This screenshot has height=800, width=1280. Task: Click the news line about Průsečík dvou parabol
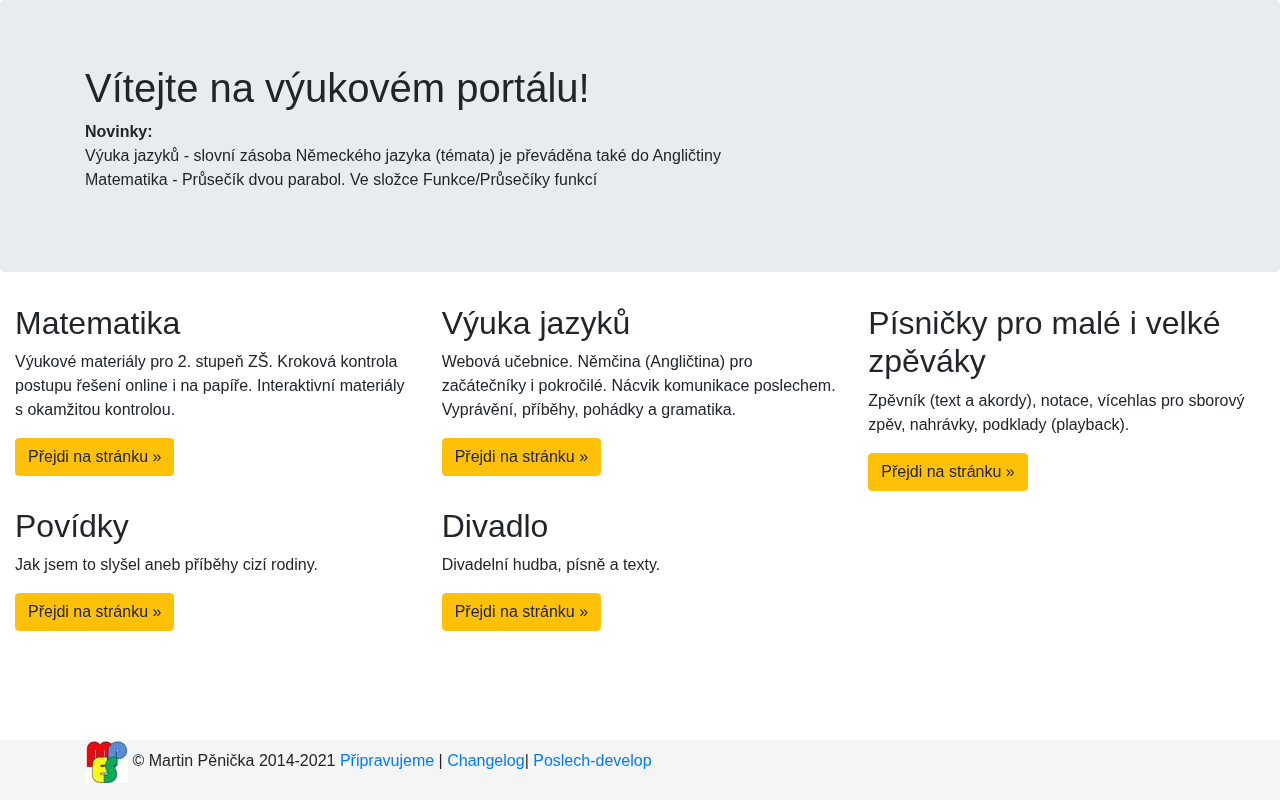click(341, 180)
